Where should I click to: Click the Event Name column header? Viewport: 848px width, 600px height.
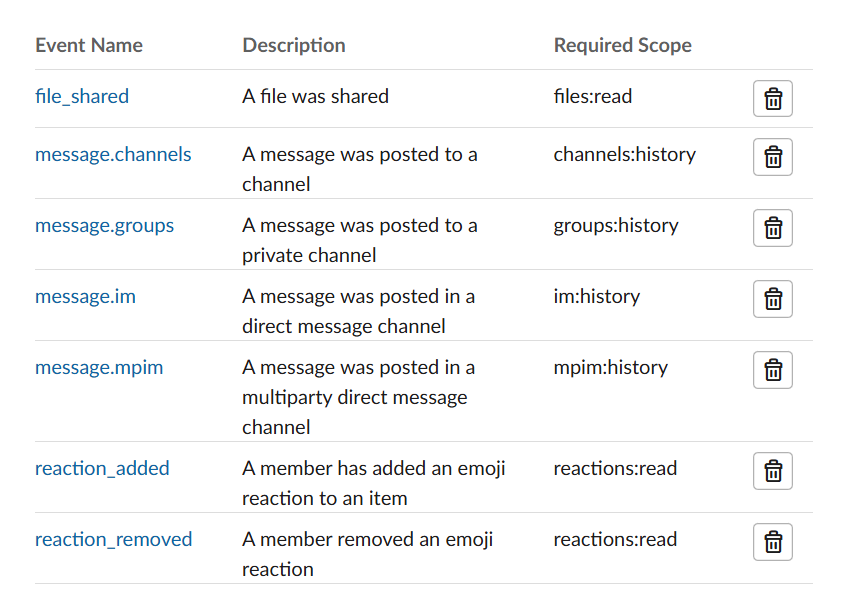coord(89,45)
